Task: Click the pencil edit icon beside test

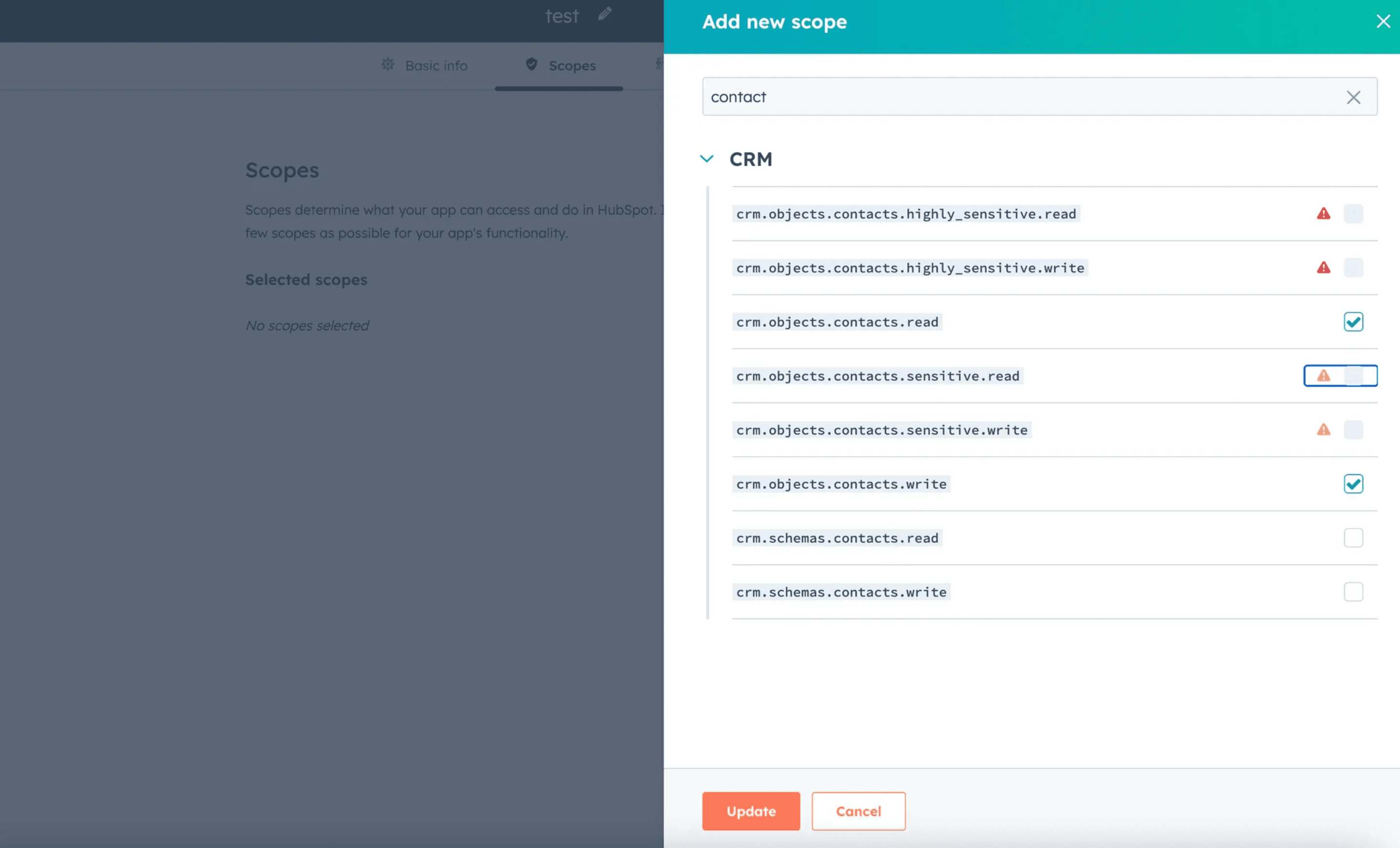Action: [604, 14]
